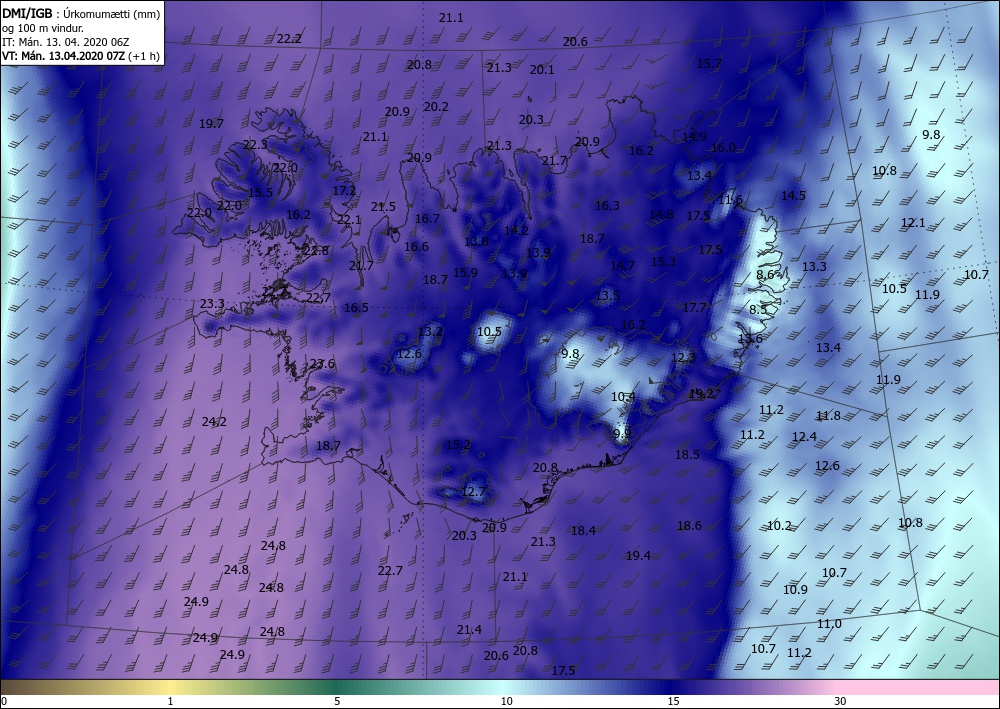Click the map value '18.5'

tap(688, 455)
